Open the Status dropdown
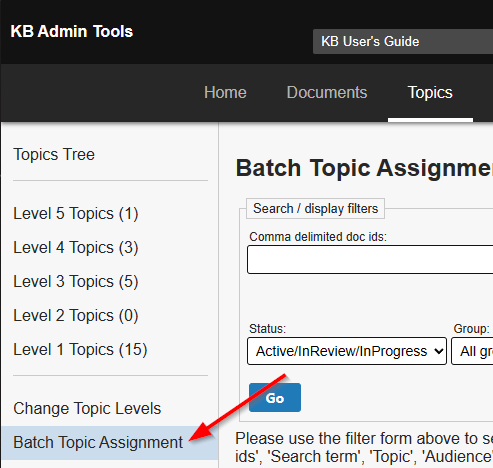The width and height of the screenshot is (493, 468). click(x=347, y=351)
